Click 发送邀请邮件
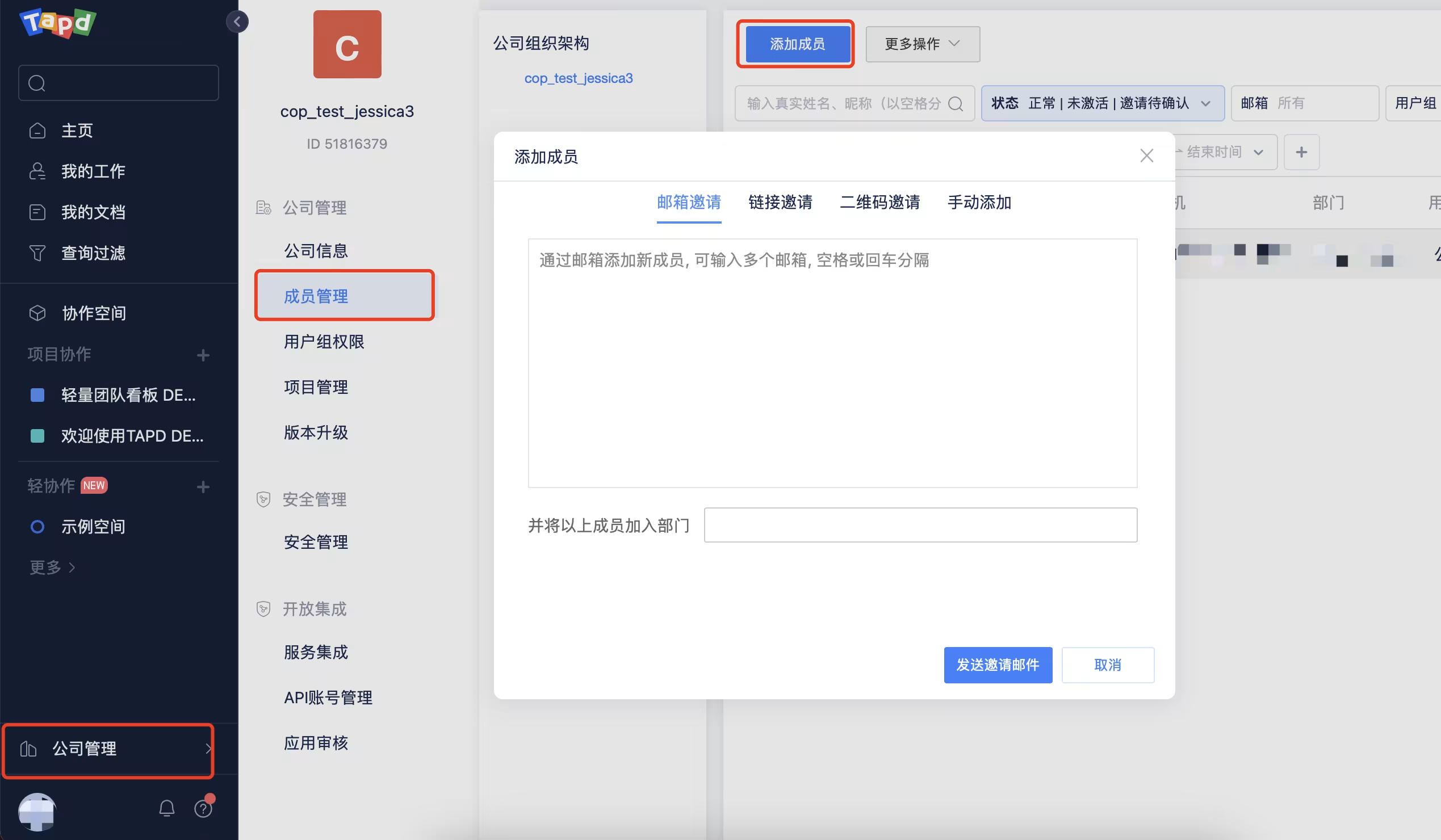 (x=998, y=665)
